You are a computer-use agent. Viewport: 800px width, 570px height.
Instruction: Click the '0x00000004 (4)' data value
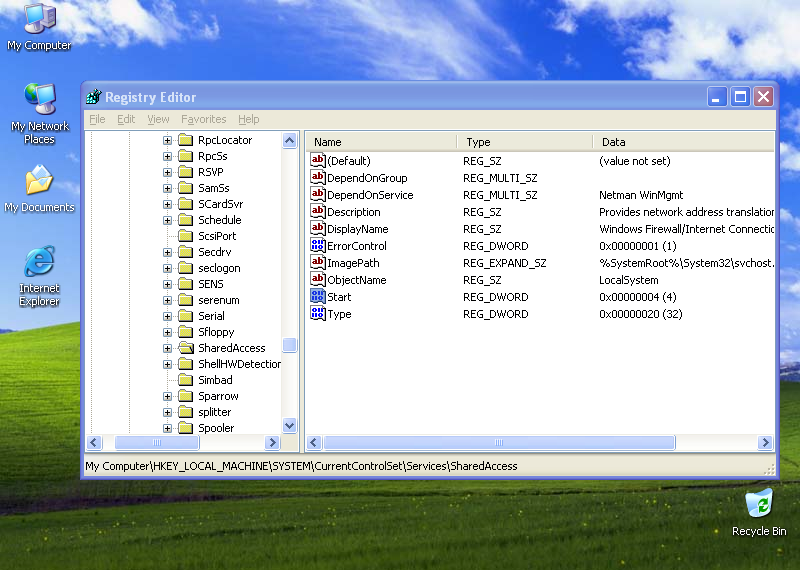(x=637, y=297)
